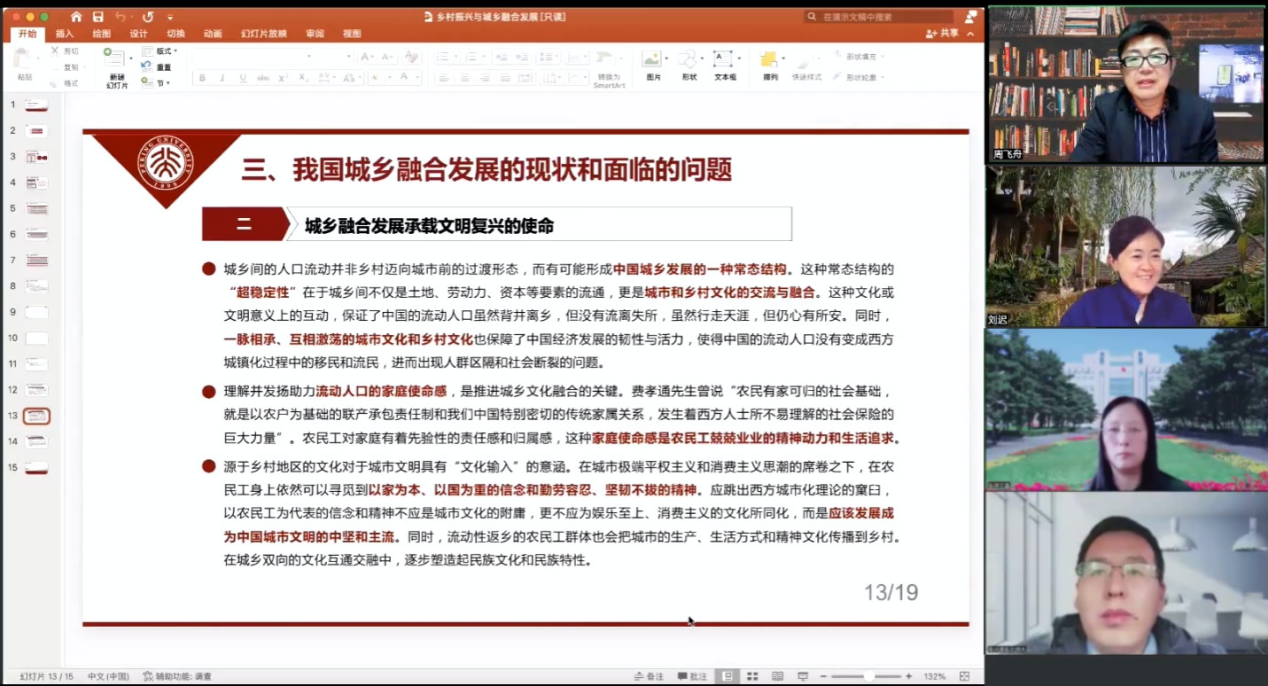Click the Save icon in title bar
1268x686 pixels.
click(98, 17)
